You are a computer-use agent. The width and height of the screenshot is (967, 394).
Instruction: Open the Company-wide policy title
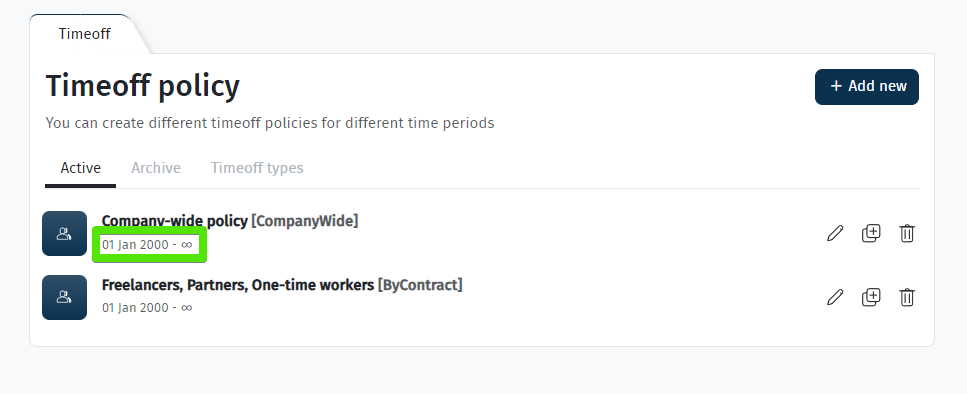pos(175,221)
